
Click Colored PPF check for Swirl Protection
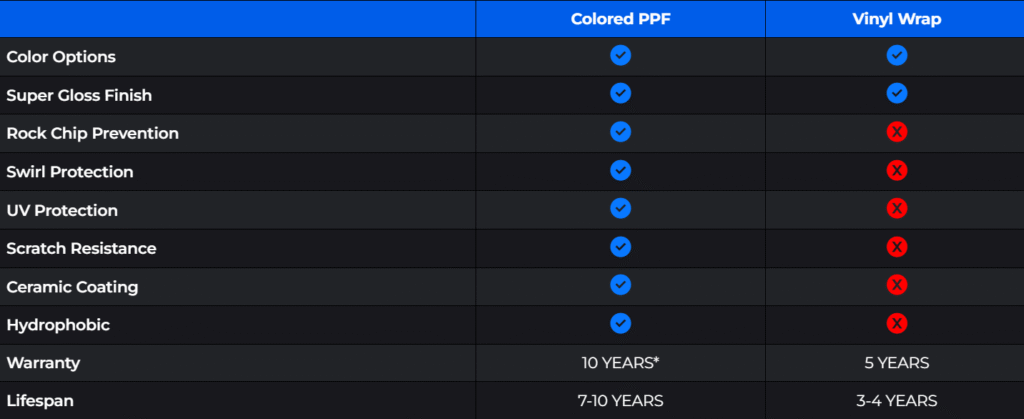[x=620, y=171]
